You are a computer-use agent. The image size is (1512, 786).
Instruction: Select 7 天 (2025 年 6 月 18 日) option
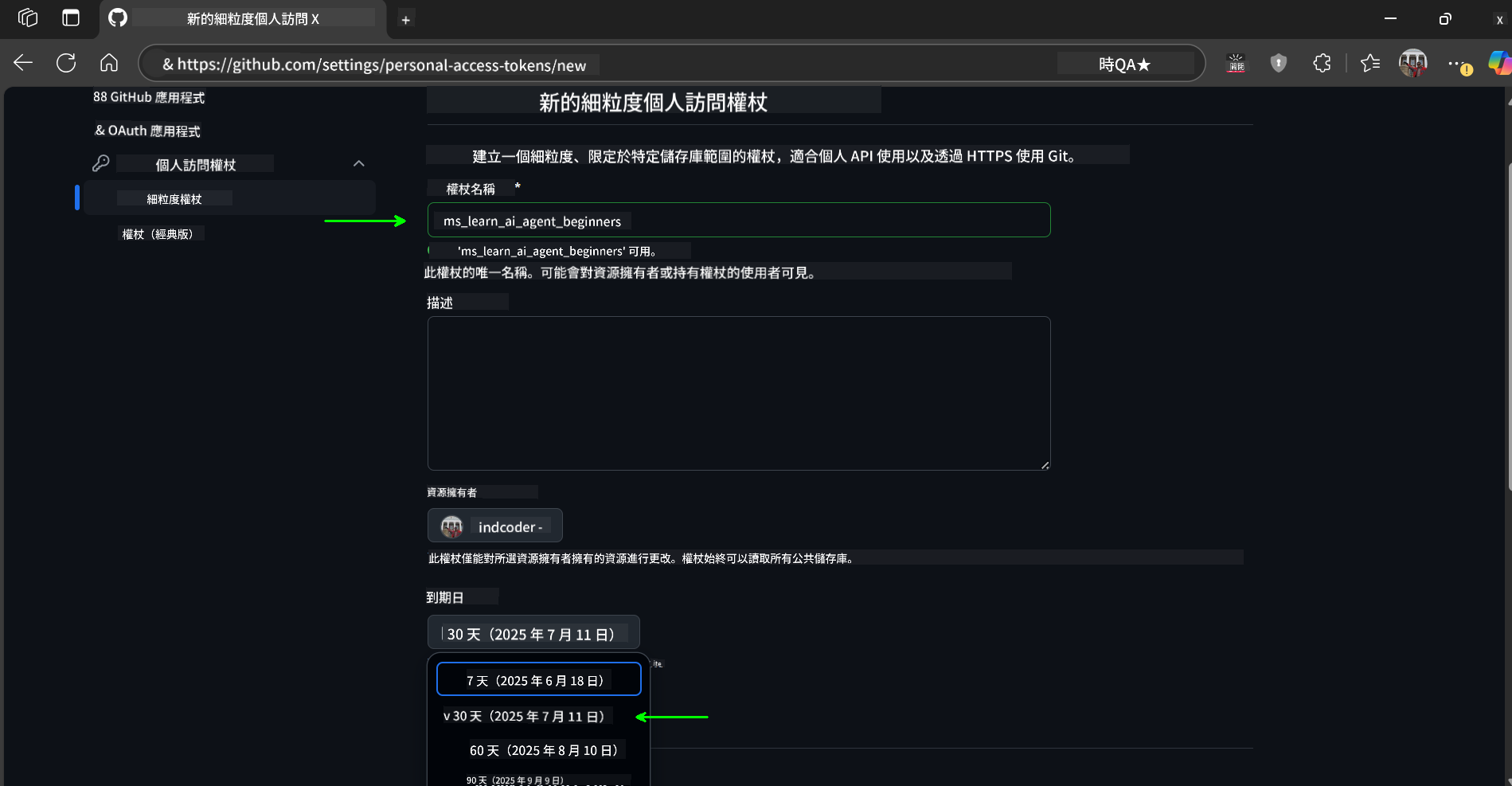click(x=539, y=679)
